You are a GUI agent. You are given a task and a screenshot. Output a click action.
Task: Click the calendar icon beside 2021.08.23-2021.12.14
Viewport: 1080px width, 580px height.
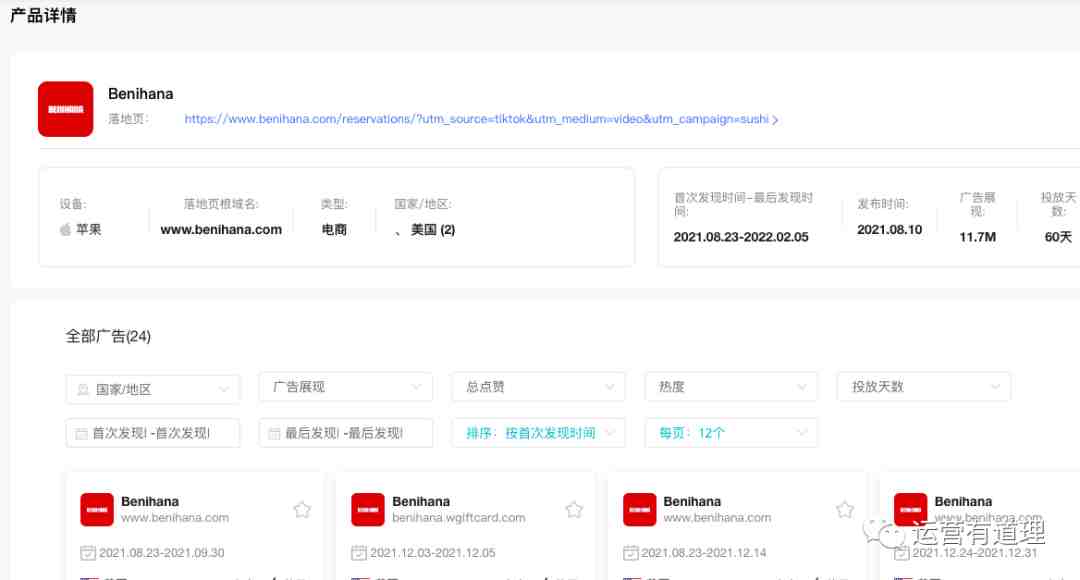[630, 552]
